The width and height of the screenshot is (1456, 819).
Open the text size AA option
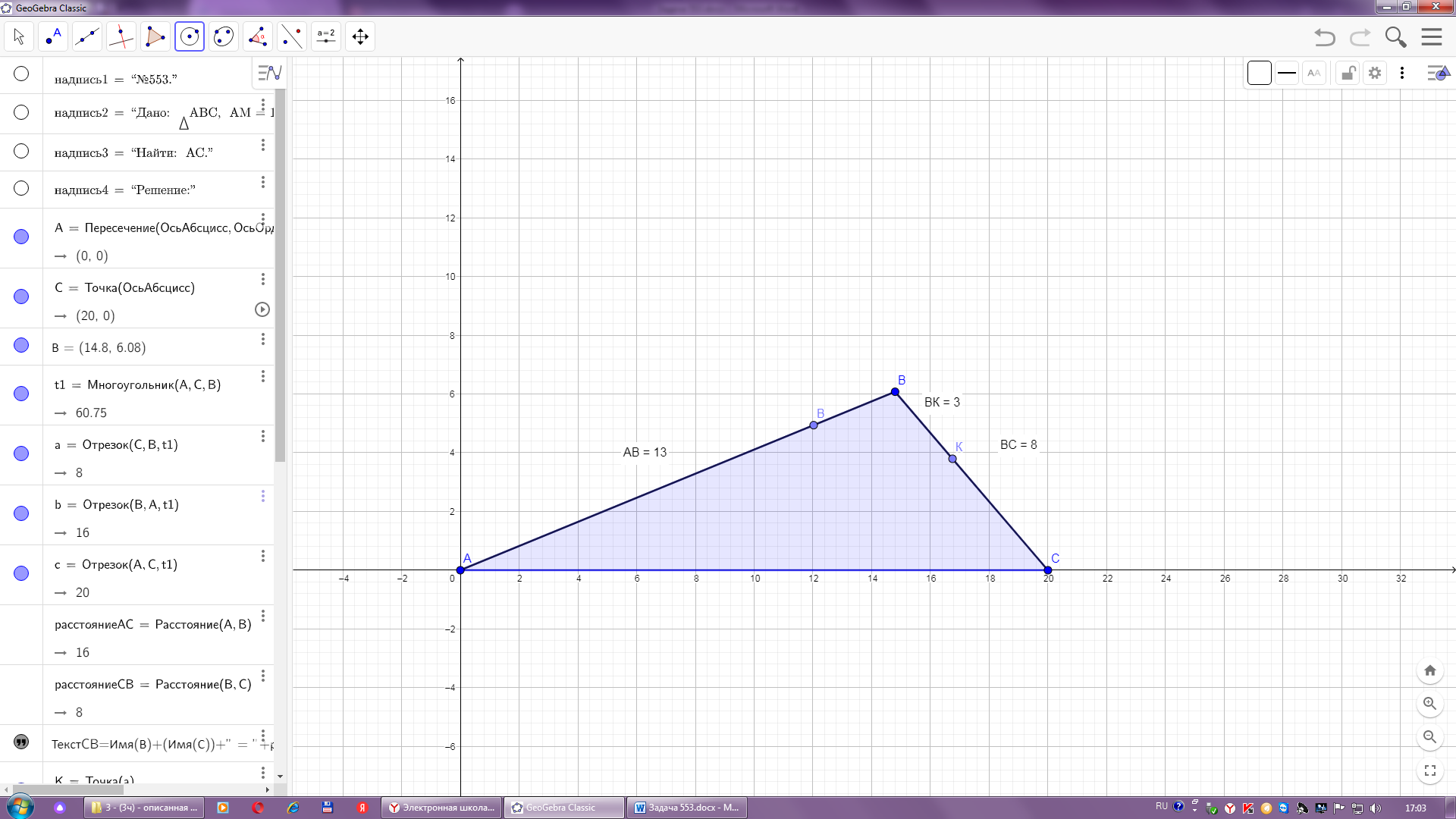(x=1314, y=73)
